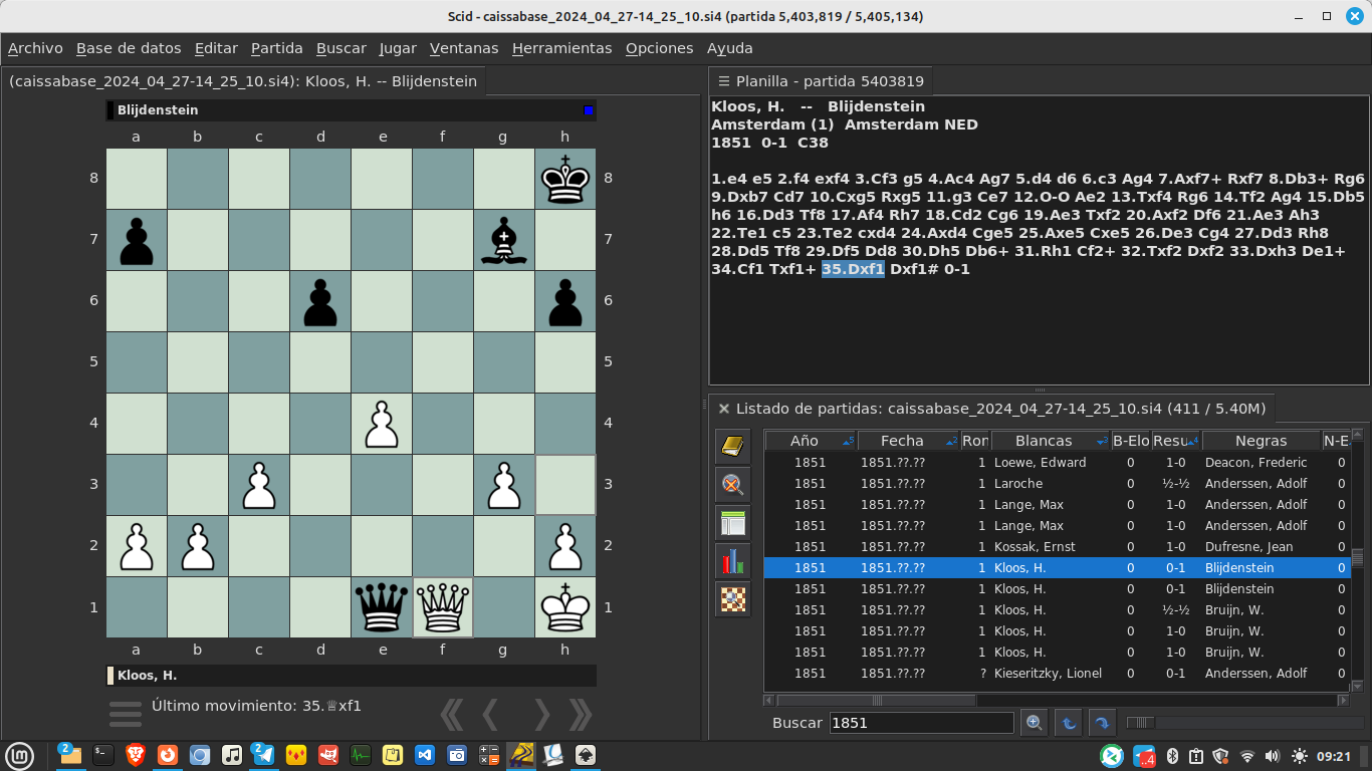Open the Planilla panel menu icon
Screen dimensions: 1372x771
pos(724,81)
